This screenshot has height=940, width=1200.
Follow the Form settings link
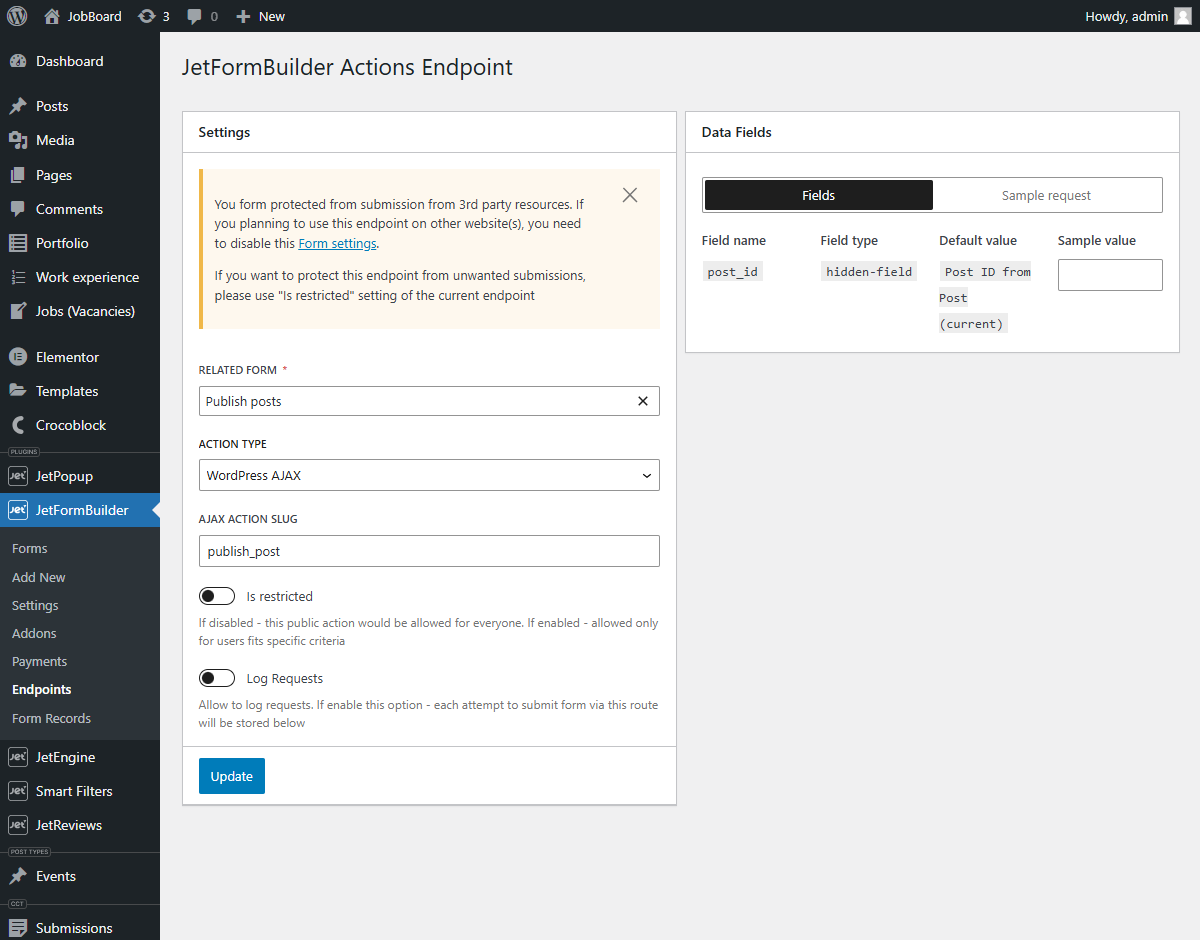coord(337,243)
